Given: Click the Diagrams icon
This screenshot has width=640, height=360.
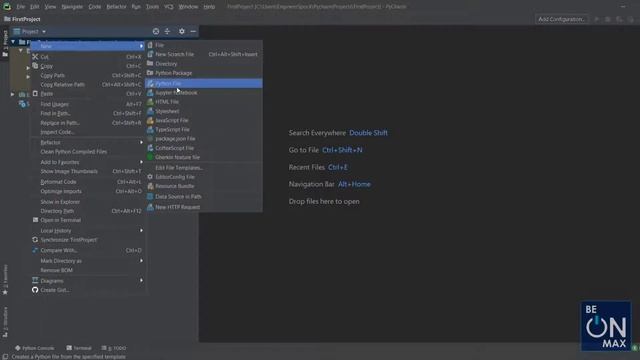Looking at the screenshot, I should click(x=35, y=281).
